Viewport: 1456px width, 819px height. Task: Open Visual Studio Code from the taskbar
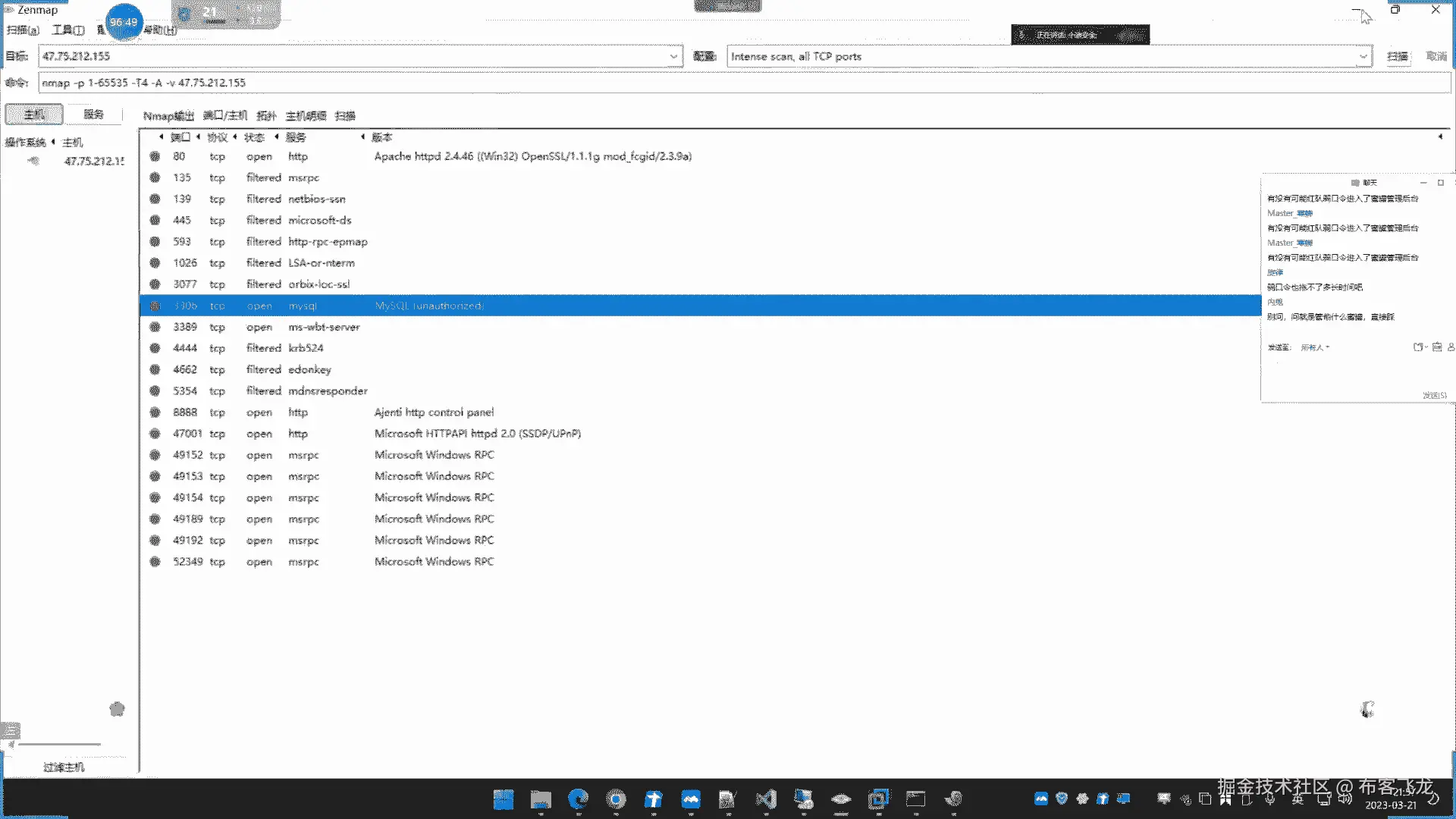tap(766, 799)
